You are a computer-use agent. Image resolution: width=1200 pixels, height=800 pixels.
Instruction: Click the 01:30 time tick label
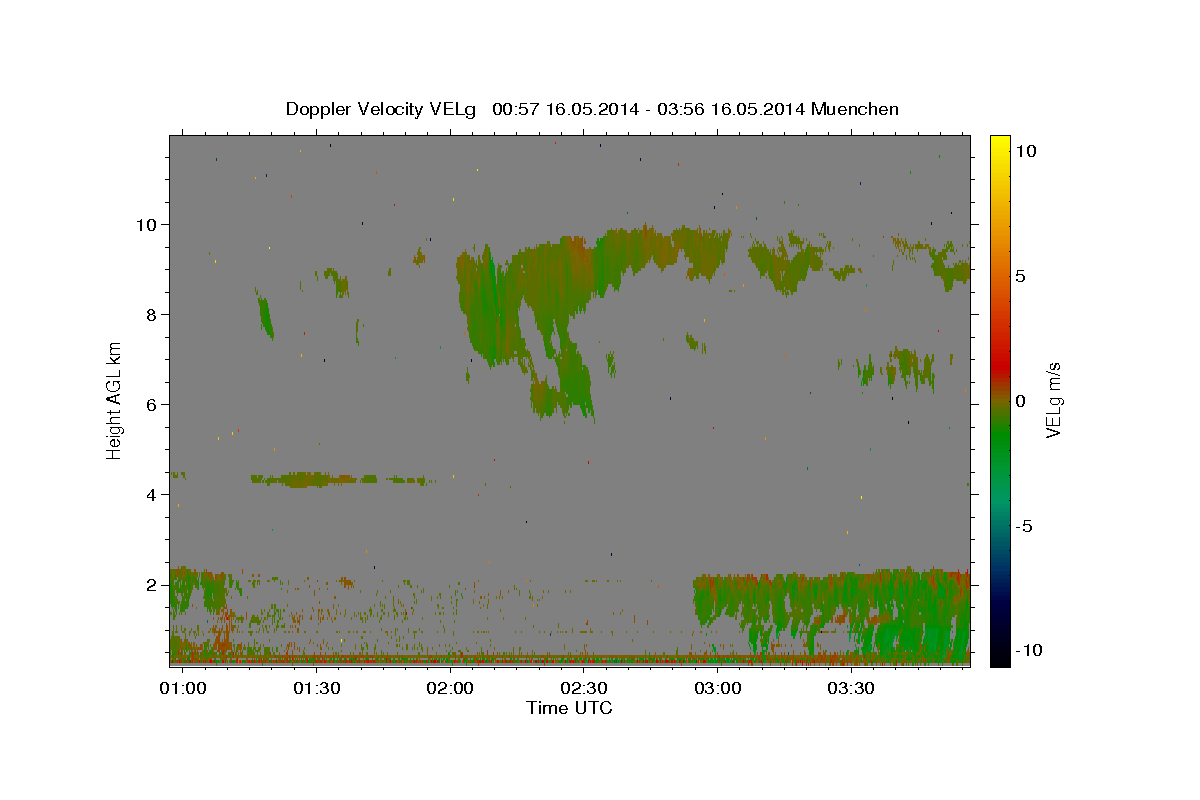pos(317,689)
